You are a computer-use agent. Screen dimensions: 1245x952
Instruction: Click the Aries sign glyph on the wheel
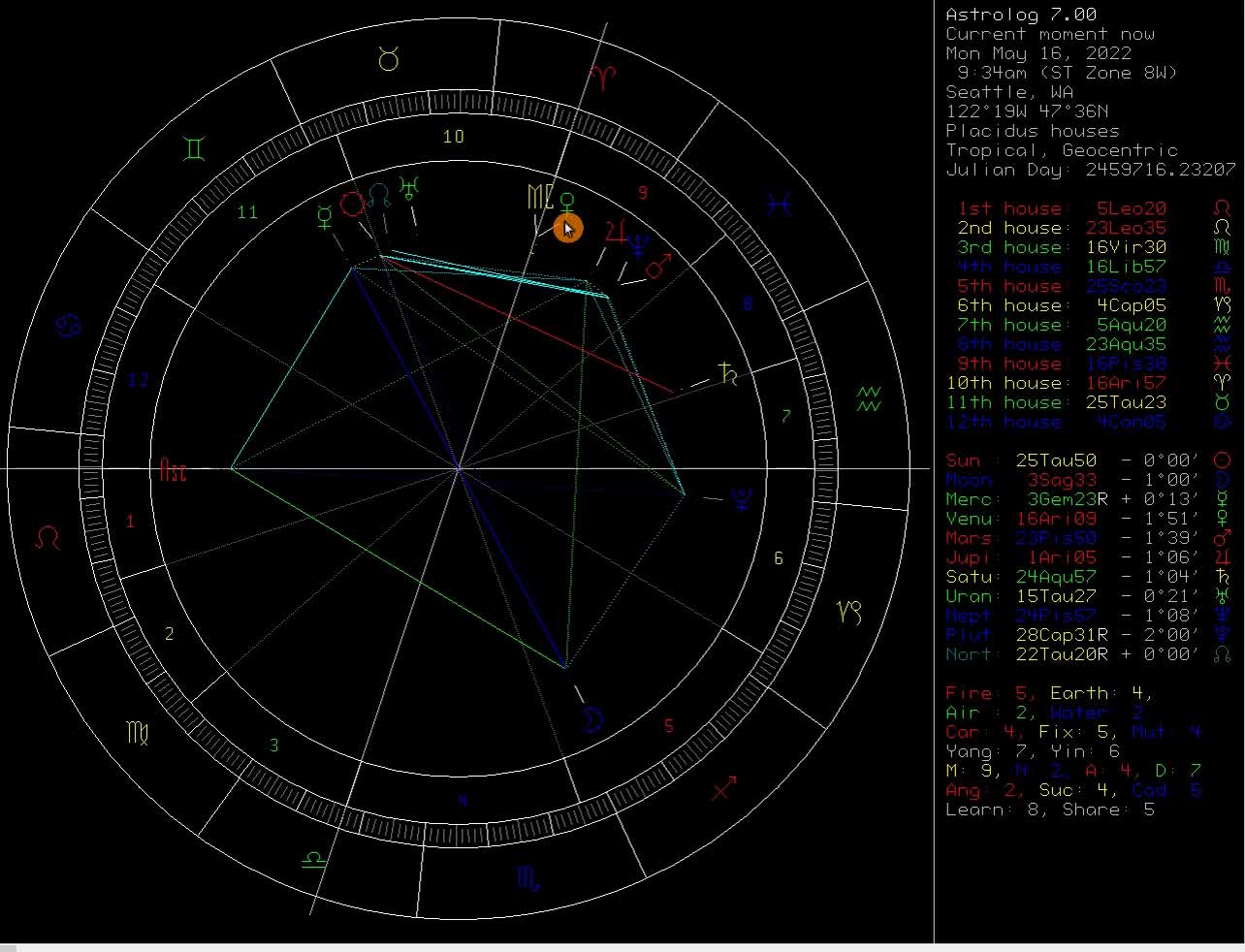click(x=602, y=77)
